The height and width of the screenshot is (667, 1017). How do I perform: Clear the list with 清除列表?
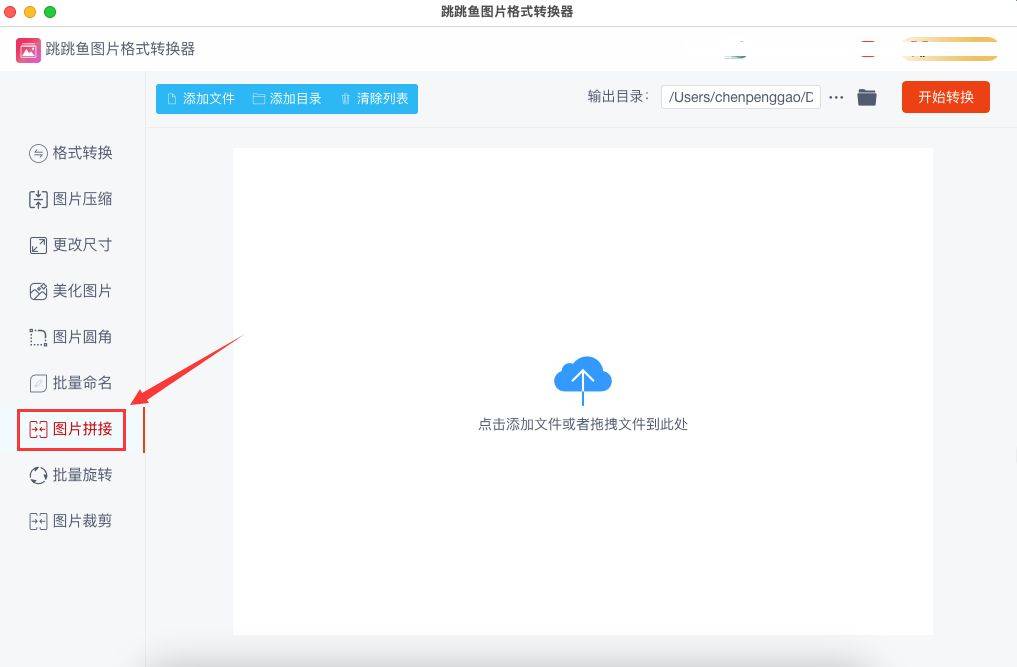pyautogui.click(x=374, y=98)
